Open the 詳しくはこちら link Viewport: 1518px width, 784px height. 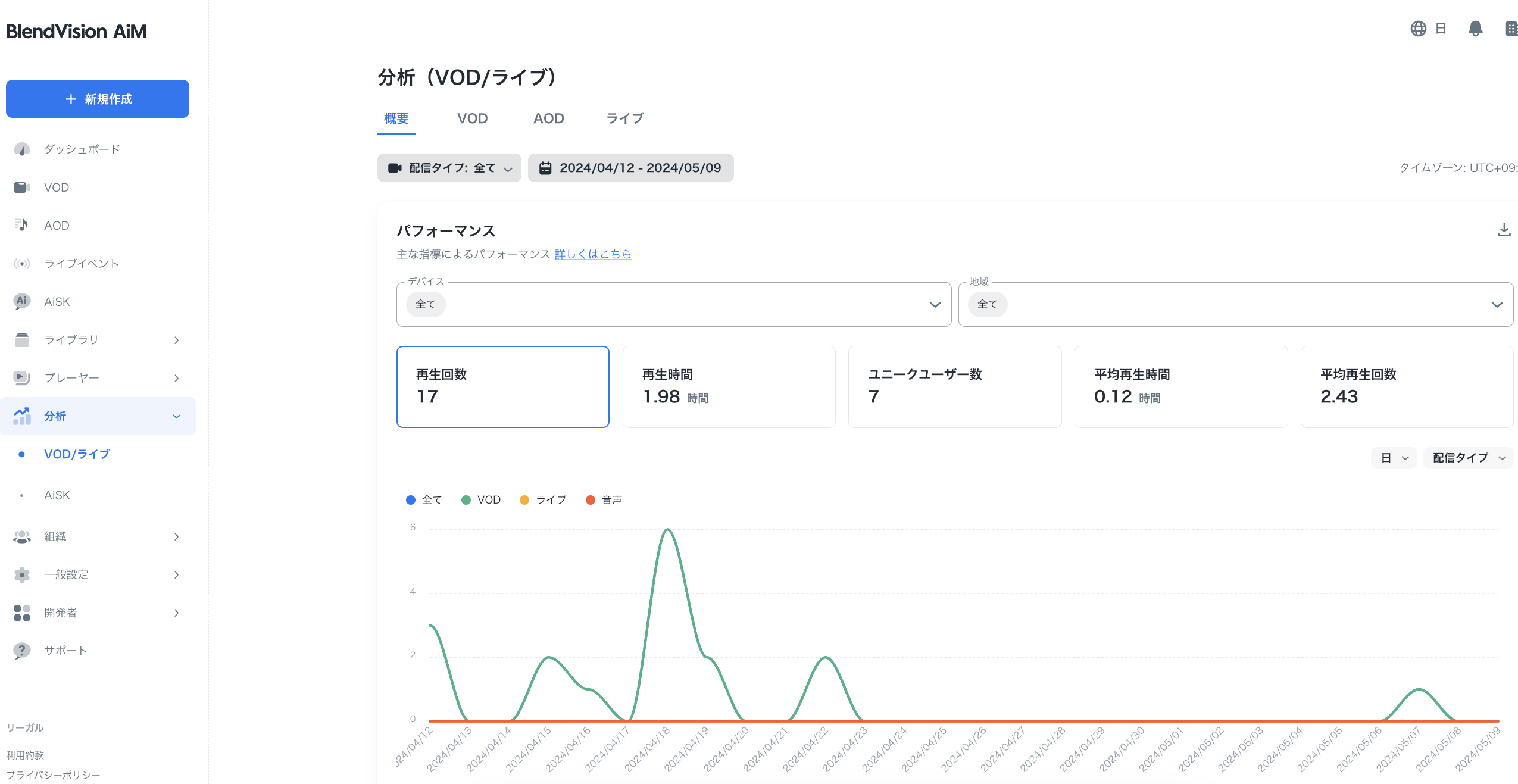tap(593, 254)
